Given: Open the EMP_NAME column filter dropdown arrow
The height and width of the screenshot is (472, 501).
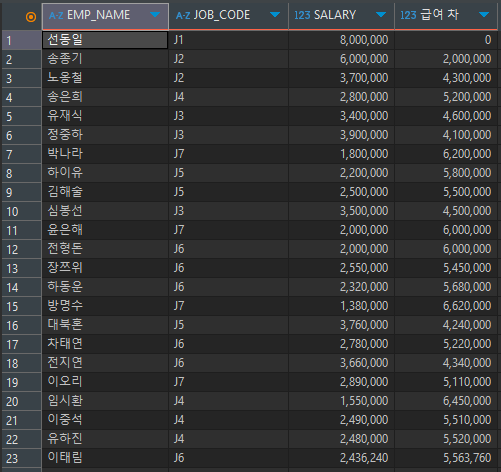Looking at the screenshot, I should pos(155,14).
